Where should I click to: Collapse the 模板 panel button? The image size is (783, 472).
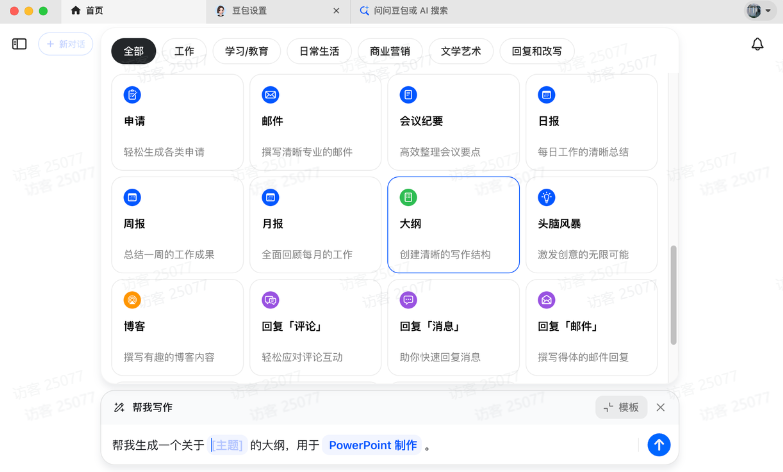[621, 408]
